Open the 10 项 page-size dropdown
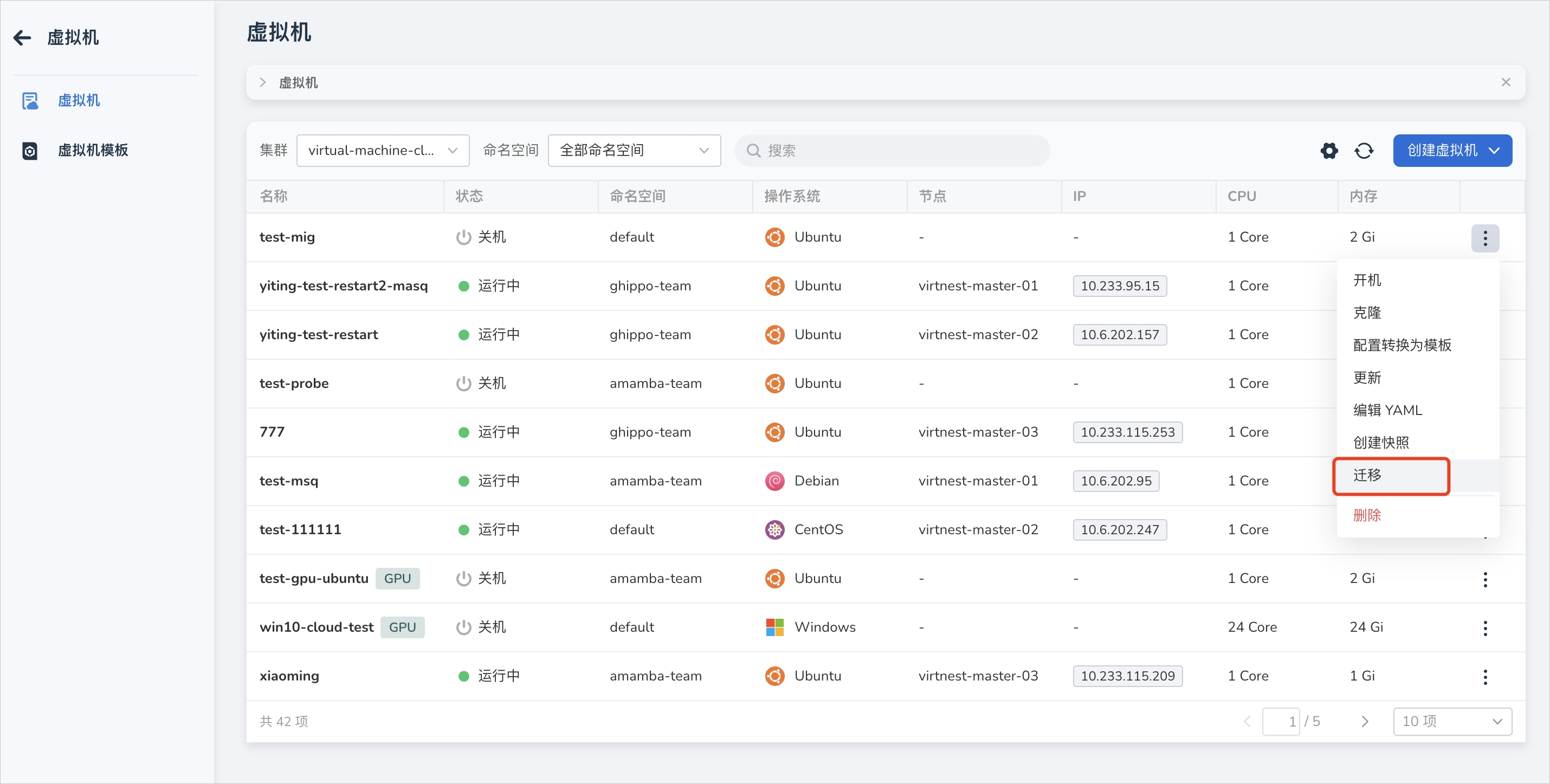The width and height of the screenshot is (1550, 784). tap(1452, 722)
